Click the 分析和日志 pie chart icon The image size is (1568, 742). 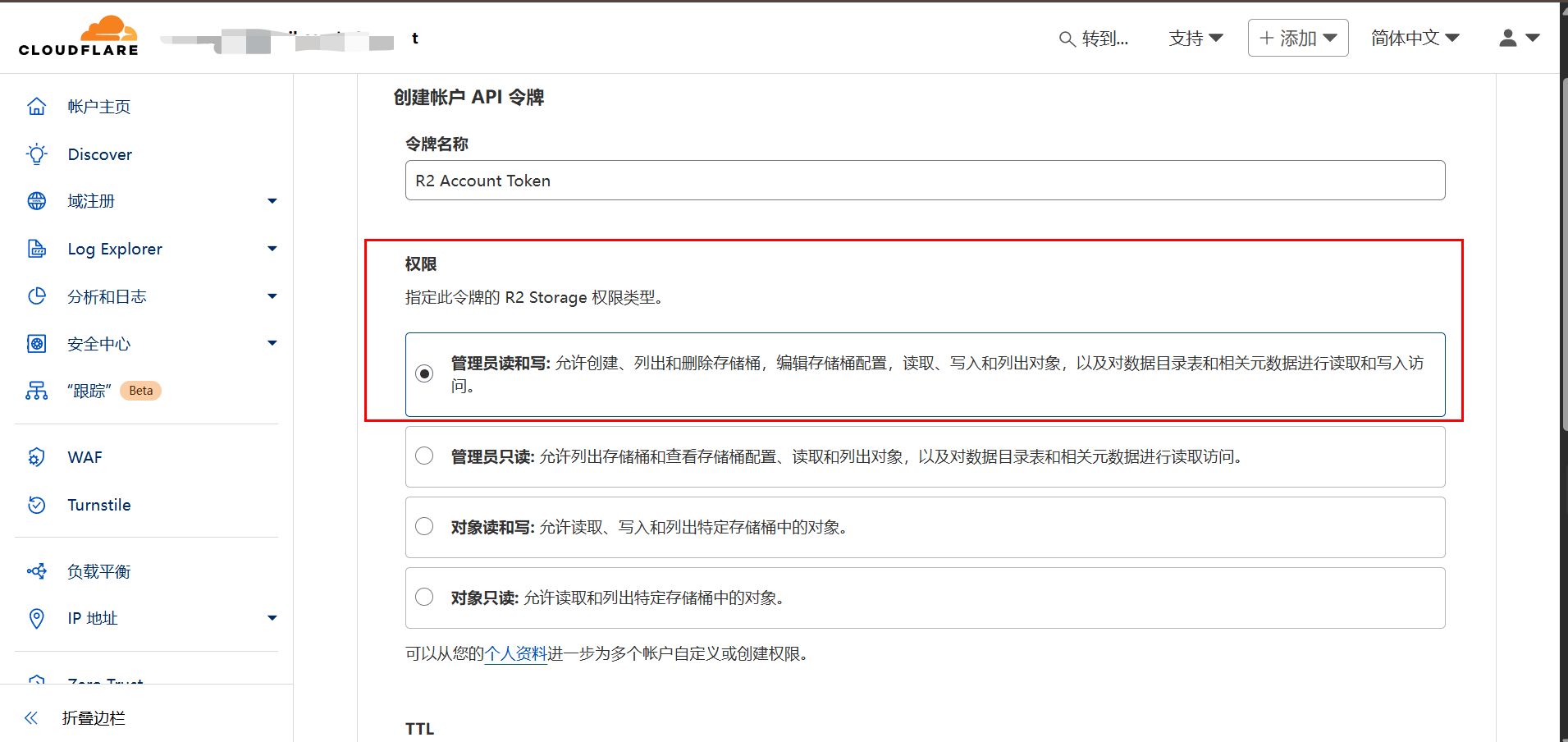pos(37,296)
